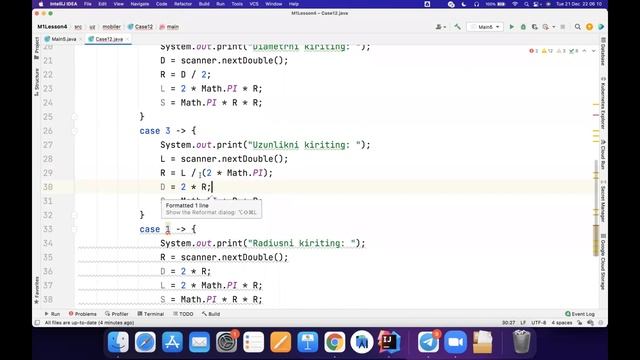Image resolution: width=640 pixels, height=360 pixels.
Task: Click M1Lesson4 breadcrumb in navigation bar
Action: click(52, 27)
